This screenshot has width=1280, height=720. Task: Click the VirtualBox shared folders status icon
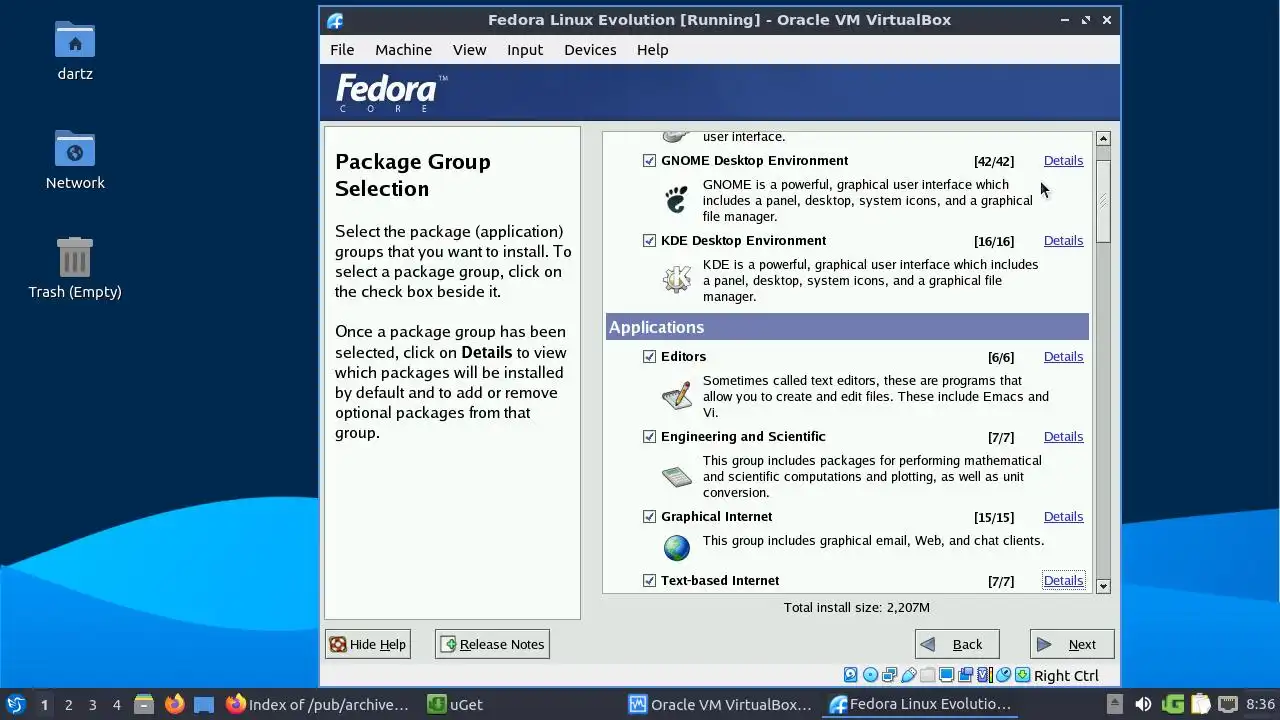tap(927, 675)
